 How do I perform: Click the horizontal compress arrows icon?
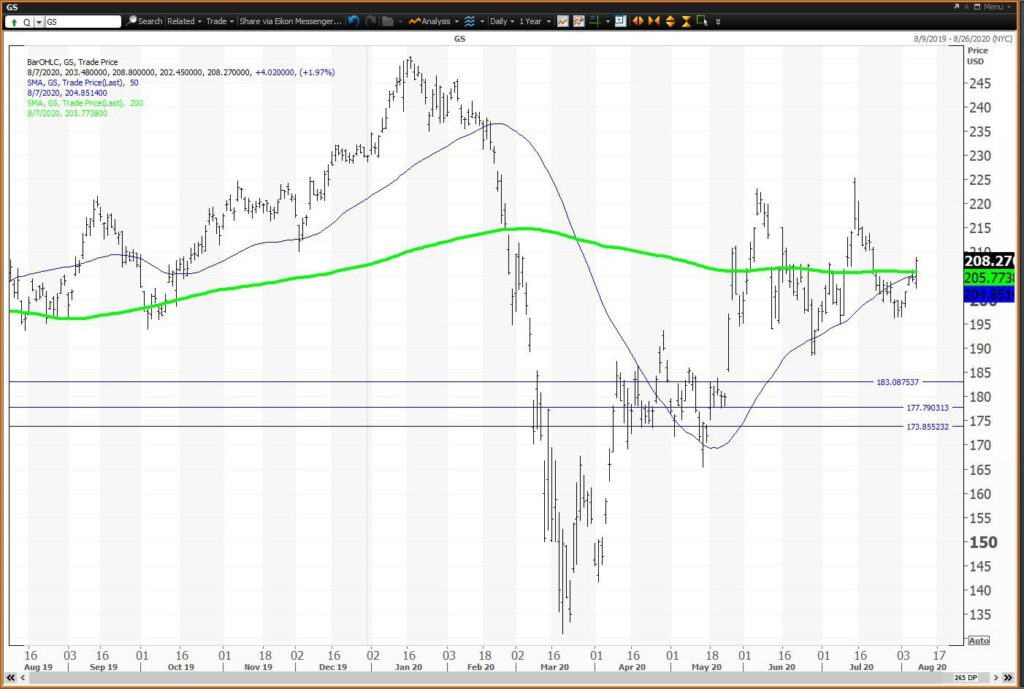click(654, 21)
